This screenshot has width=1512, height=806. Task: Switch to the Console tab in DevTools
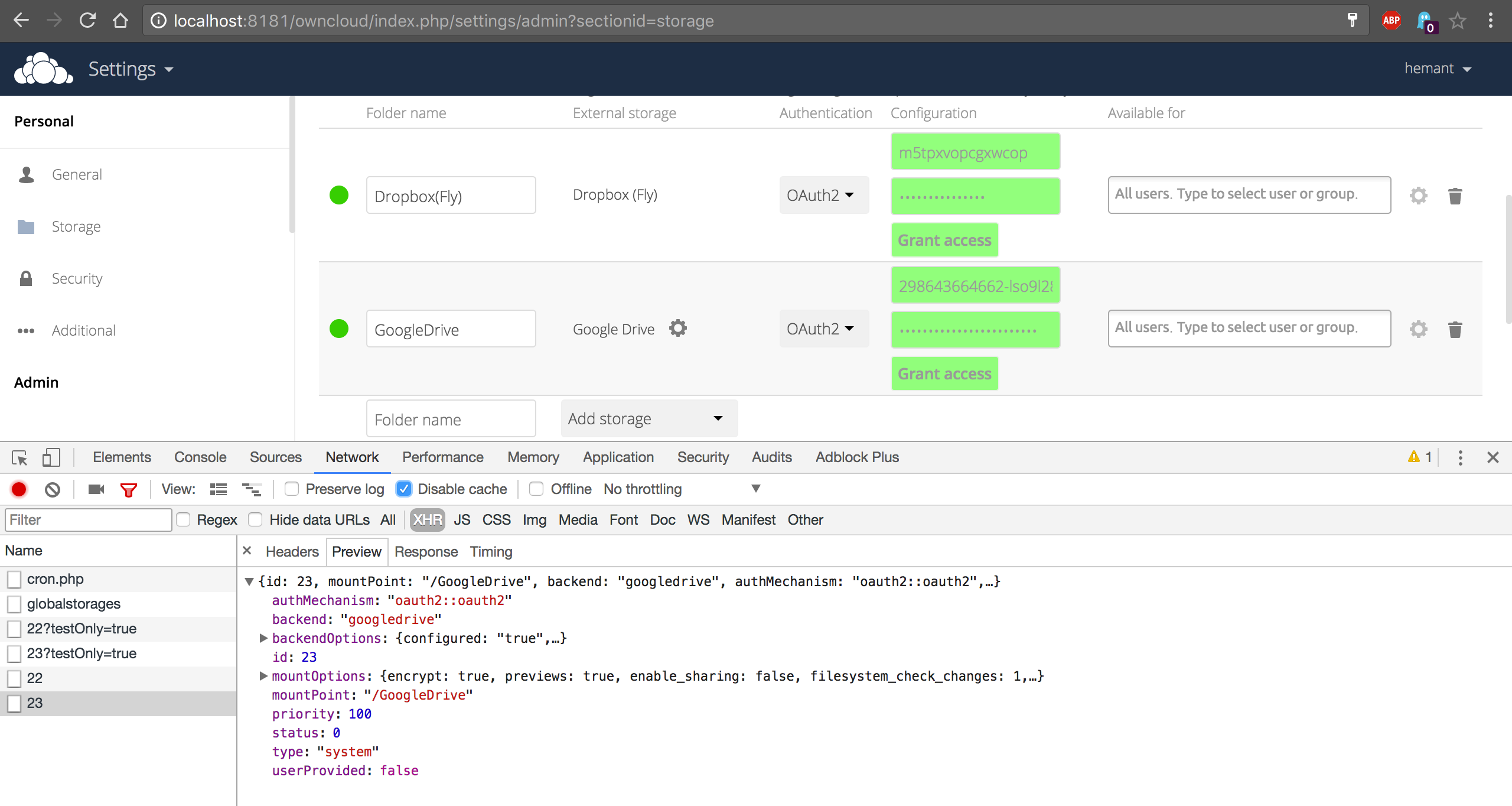point(200,457)
